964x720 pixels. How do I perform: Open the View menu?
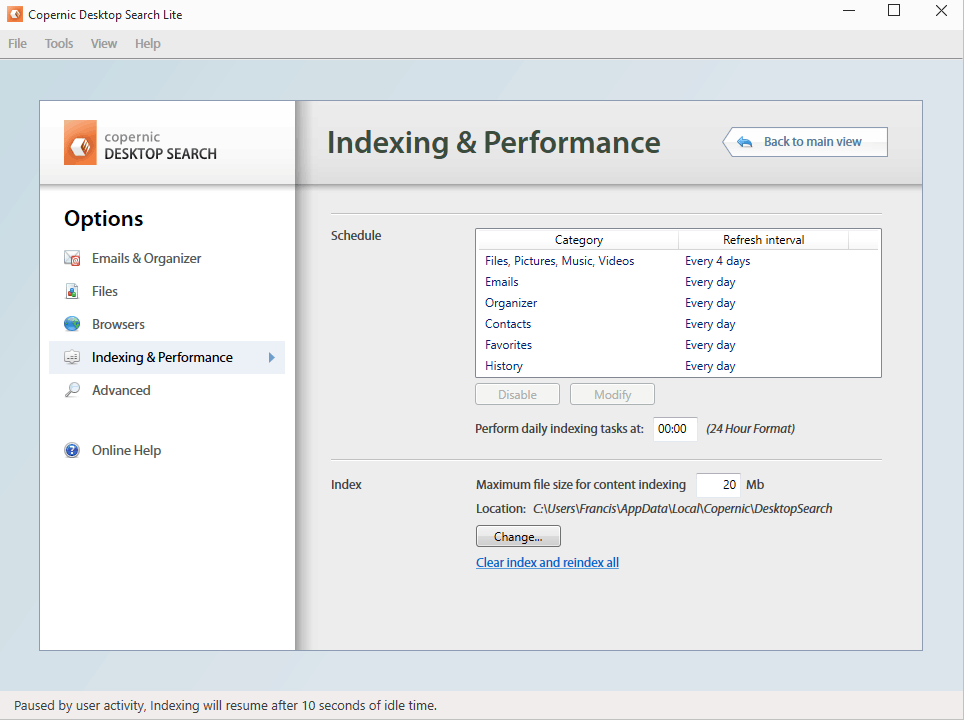point(104,44)
